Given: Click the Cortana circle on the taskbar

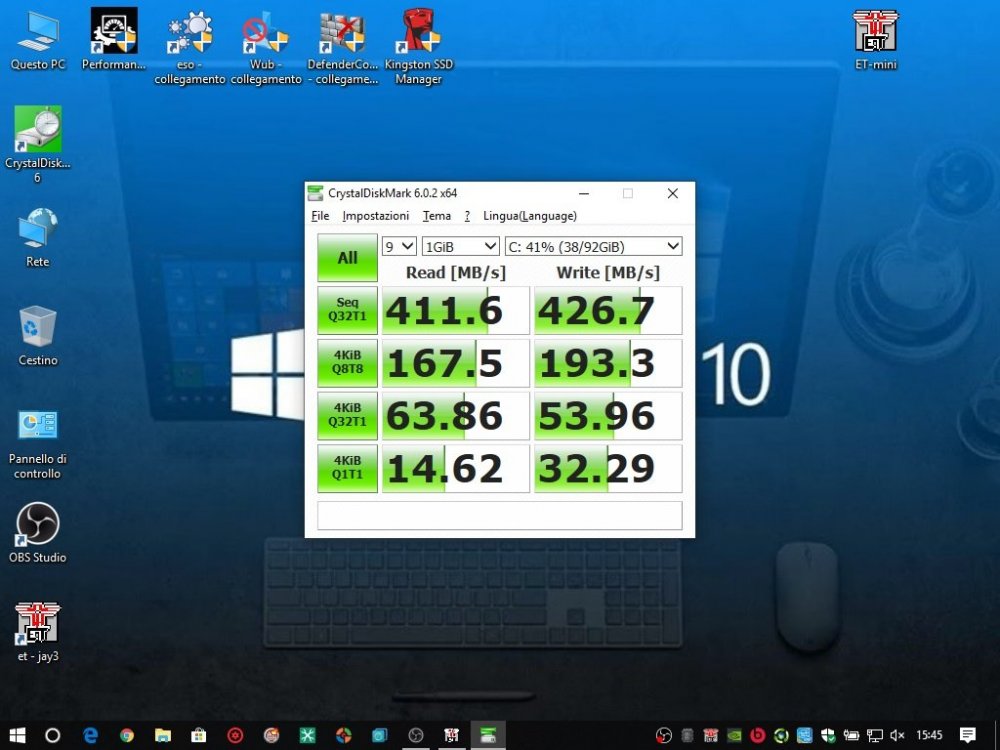Looking at the screenshot, I should tap(52, 735).
